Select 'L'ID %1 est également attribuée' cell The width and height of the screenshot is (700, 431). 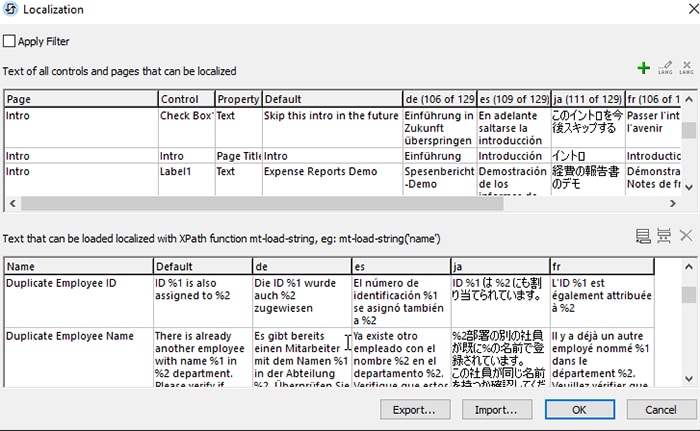pyautogui.click(x=602, y=301)
